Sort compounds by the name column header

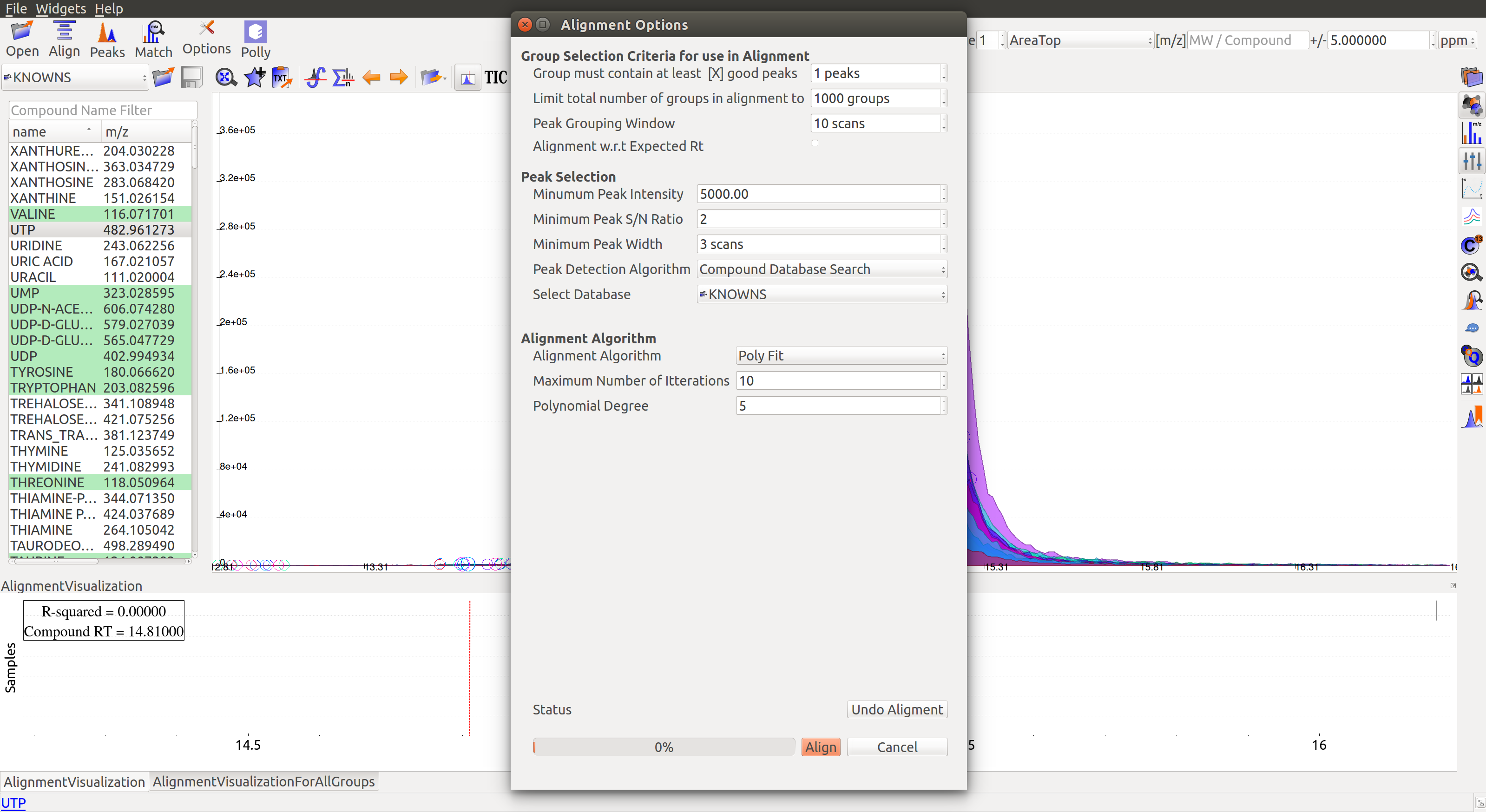(55, 132)
